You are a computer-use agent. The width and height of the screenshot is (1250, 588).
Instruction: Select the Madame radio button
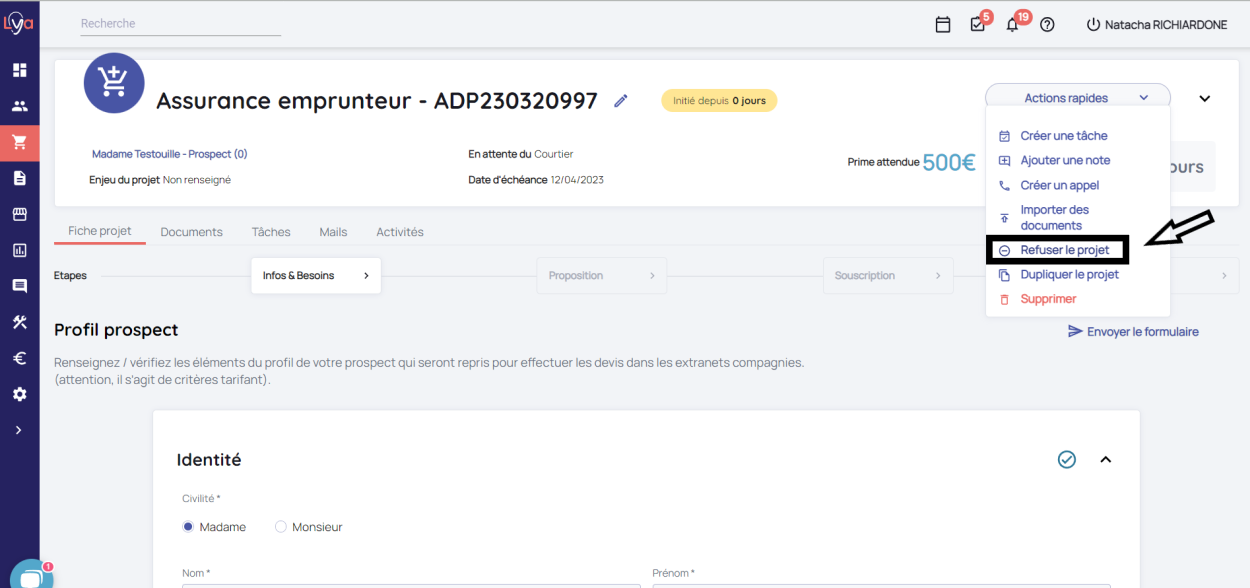[188, 527]
